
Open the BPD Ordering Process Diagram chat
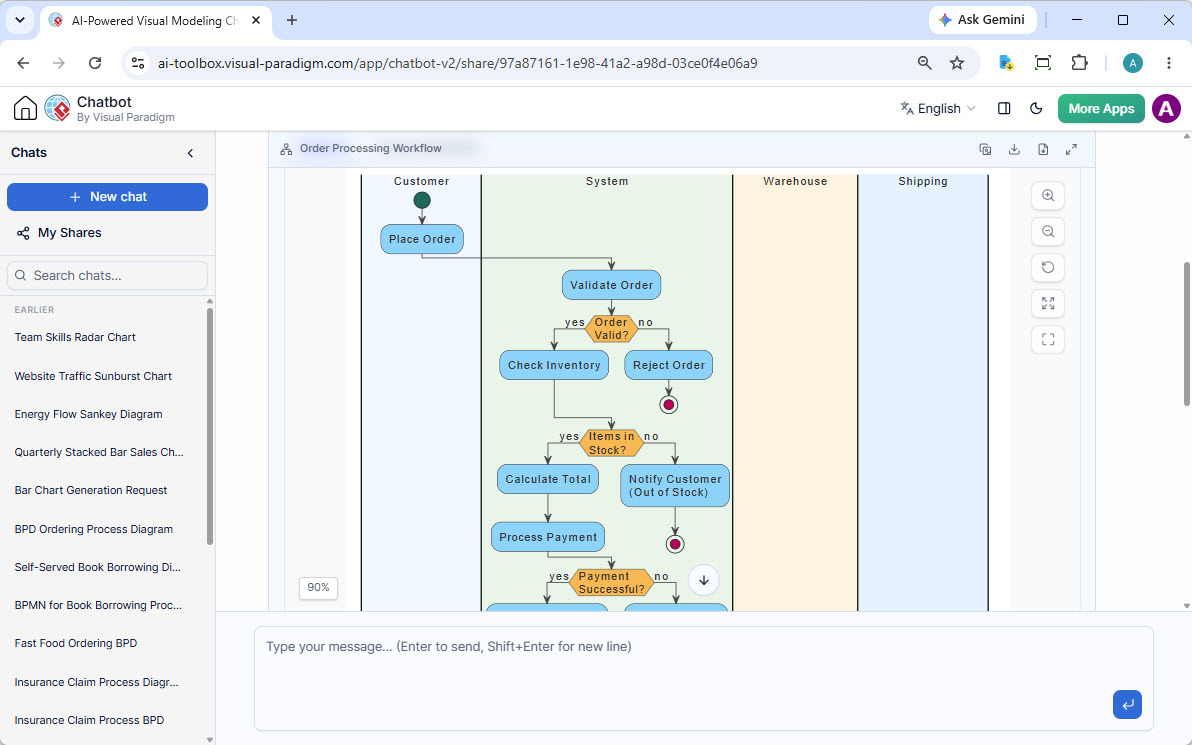click(x=94, y=529)
